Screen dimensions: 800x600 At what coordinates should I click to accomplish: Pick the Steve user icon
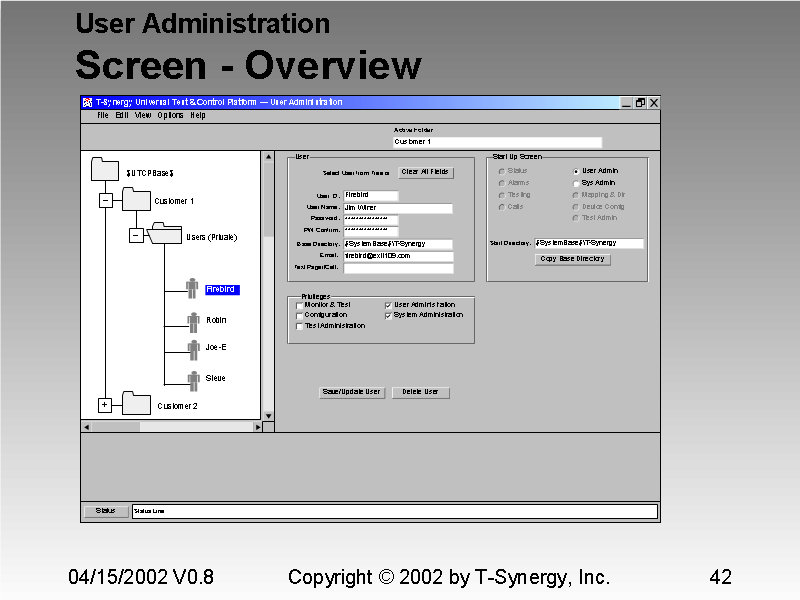click(193, 379)
